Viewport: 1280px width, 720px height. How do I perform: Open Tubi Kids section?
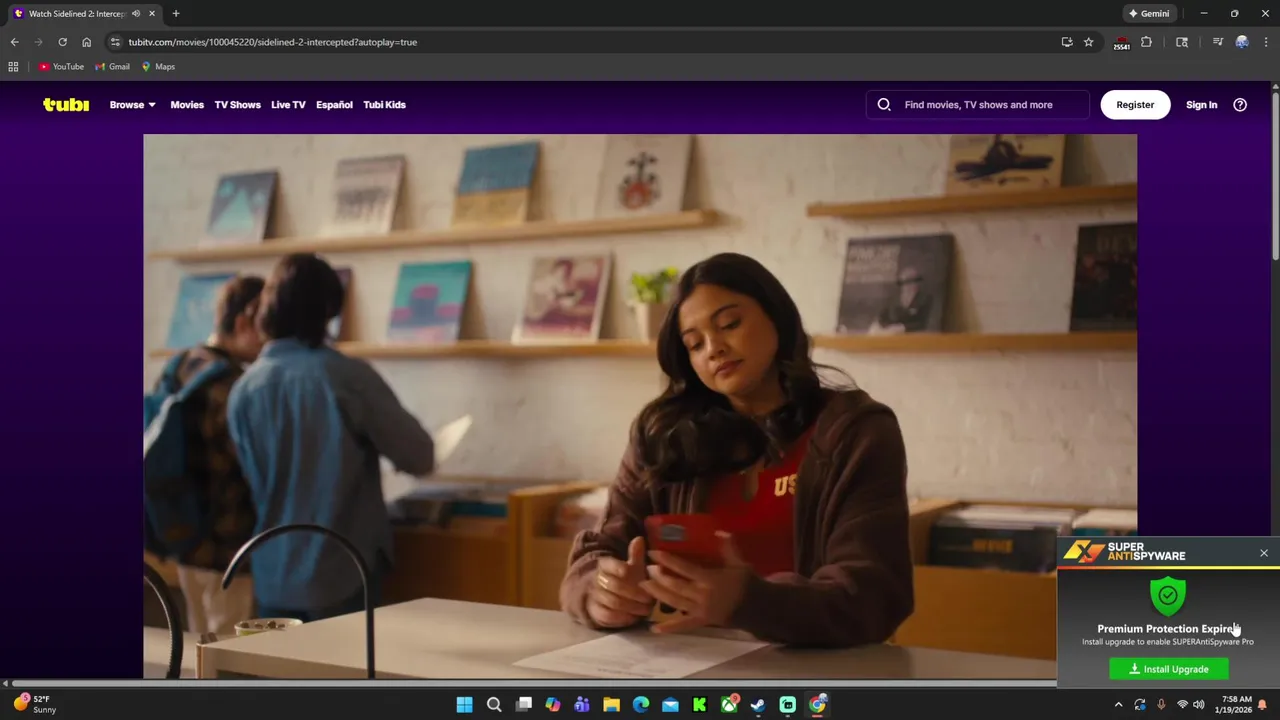pyautogui.click(x=384, y=104)
